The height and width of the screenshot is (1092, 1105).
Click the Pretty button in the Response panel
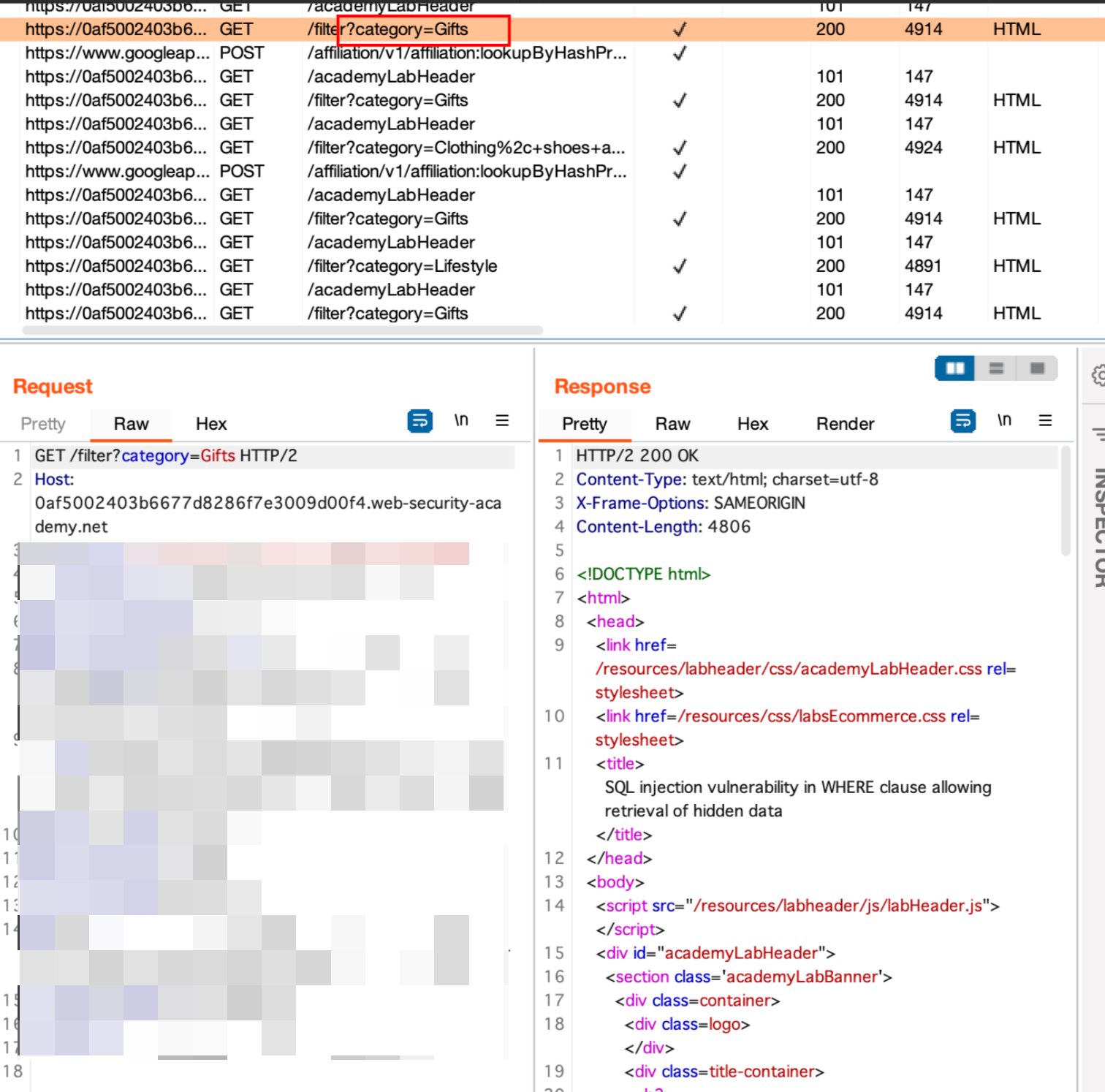pos(584,424)
